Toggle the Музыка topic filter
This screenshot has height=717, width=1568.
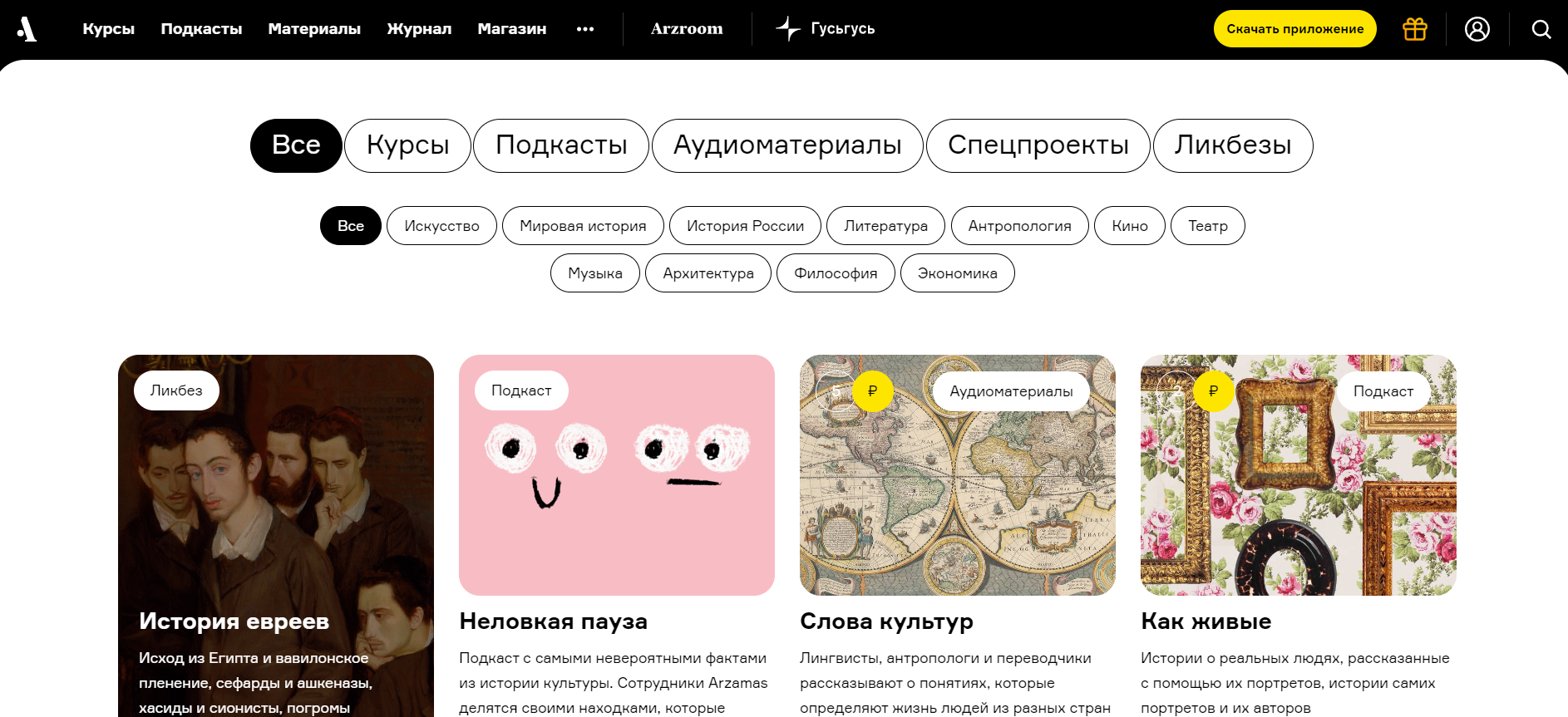595,273
